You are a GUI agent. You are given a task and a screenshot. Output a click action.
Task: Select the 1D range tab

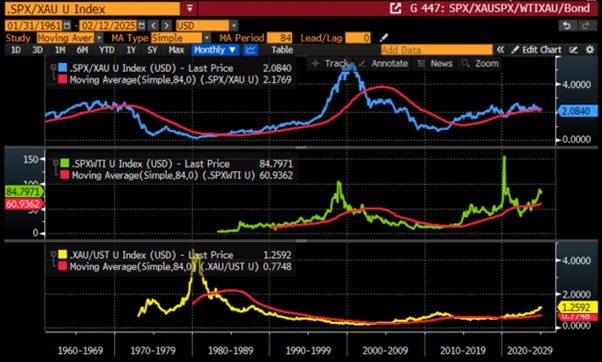(16, 50)
